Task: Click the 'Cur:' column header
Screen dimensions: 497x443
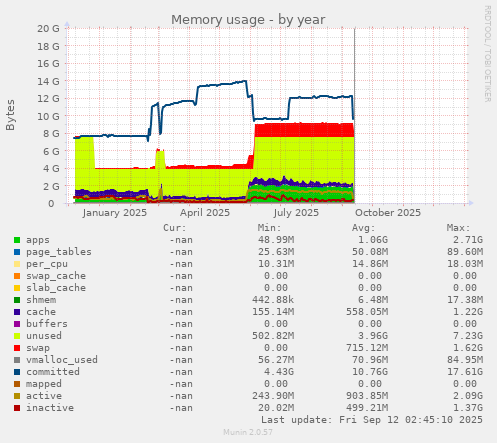Action: [x=175, y=228]
